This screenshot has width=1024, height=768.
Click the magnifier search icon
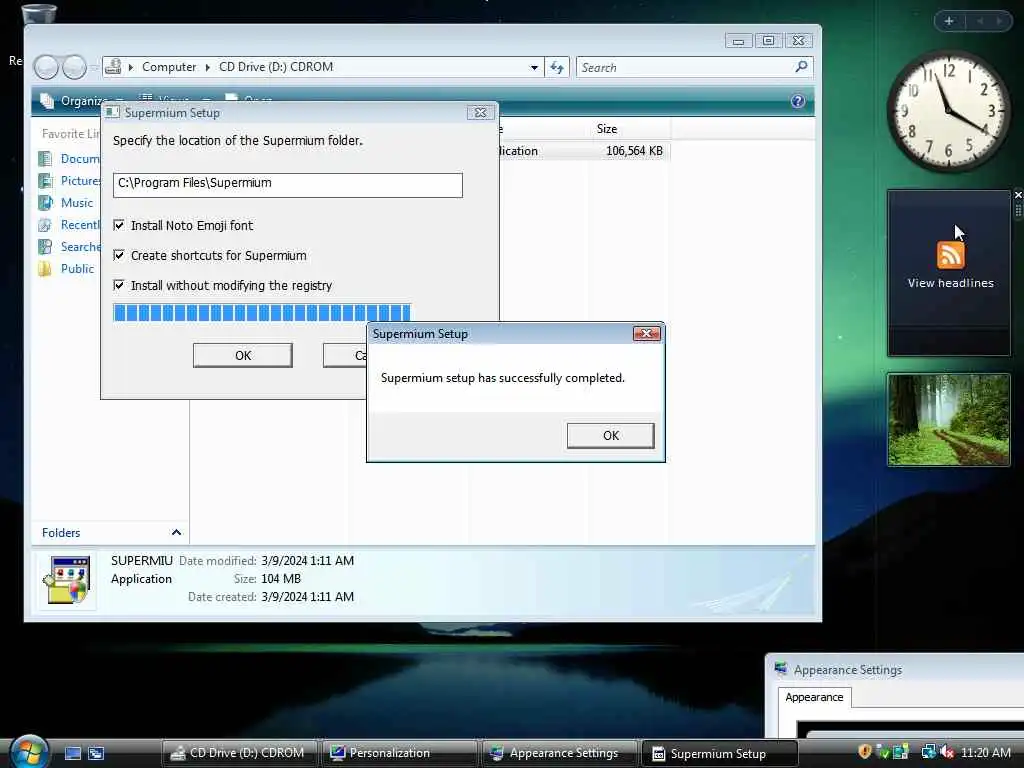(x=801, y=67)
